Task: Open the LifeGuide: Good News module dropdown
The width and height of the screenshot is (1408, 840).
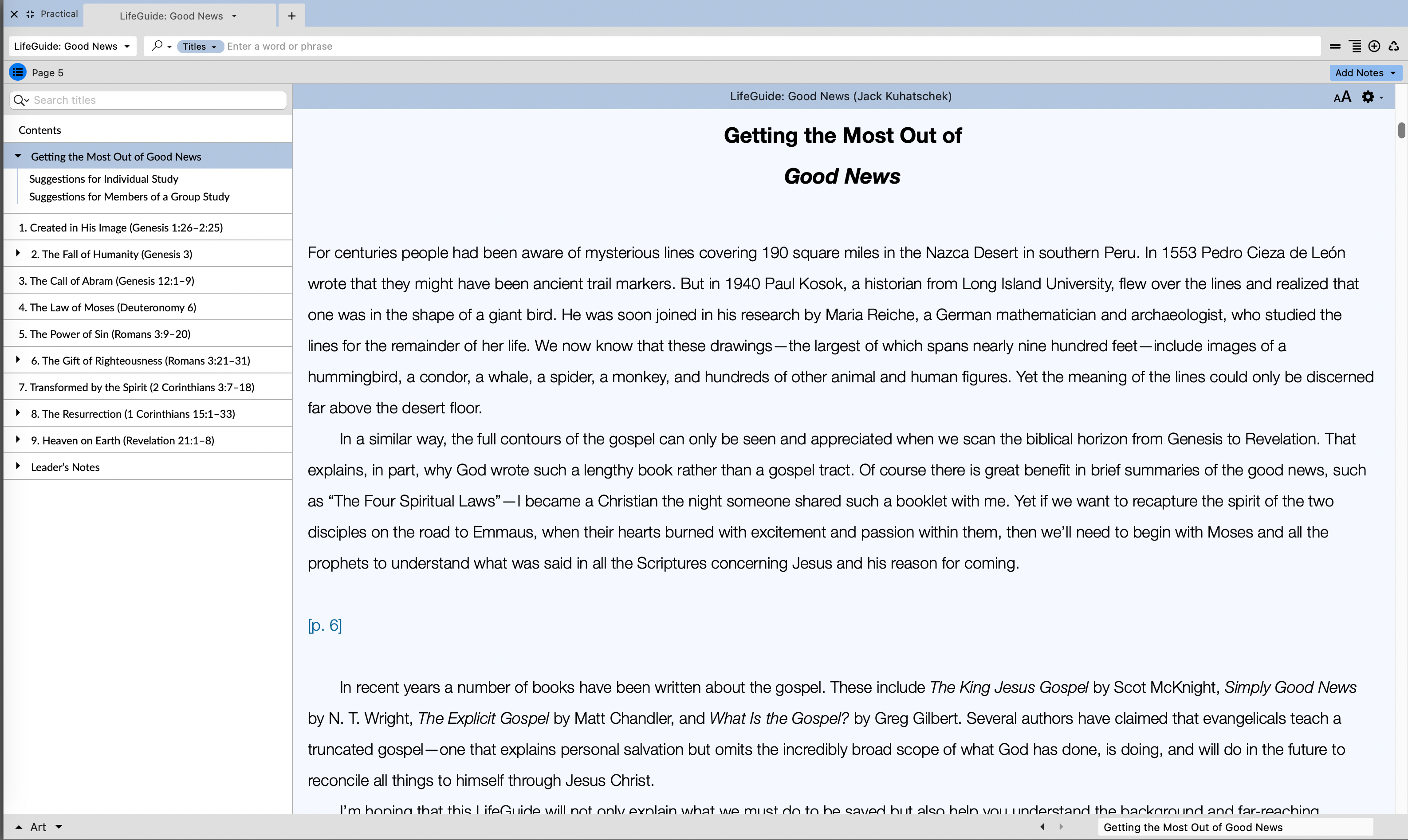Action: (72, 46)
